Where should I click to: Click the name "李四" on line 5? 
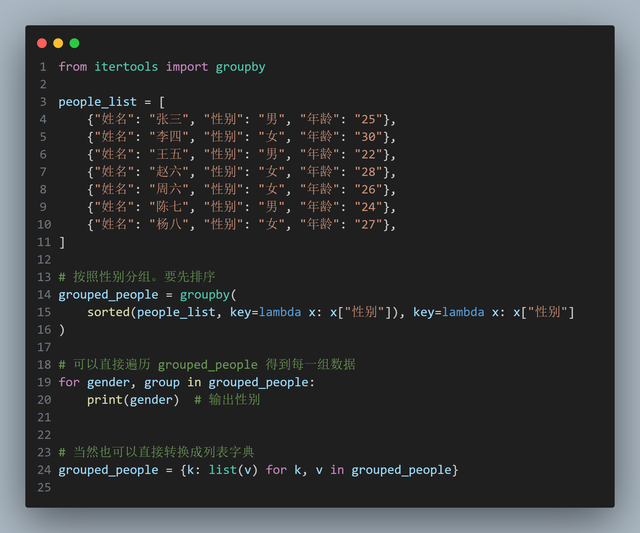pos(169,137)
